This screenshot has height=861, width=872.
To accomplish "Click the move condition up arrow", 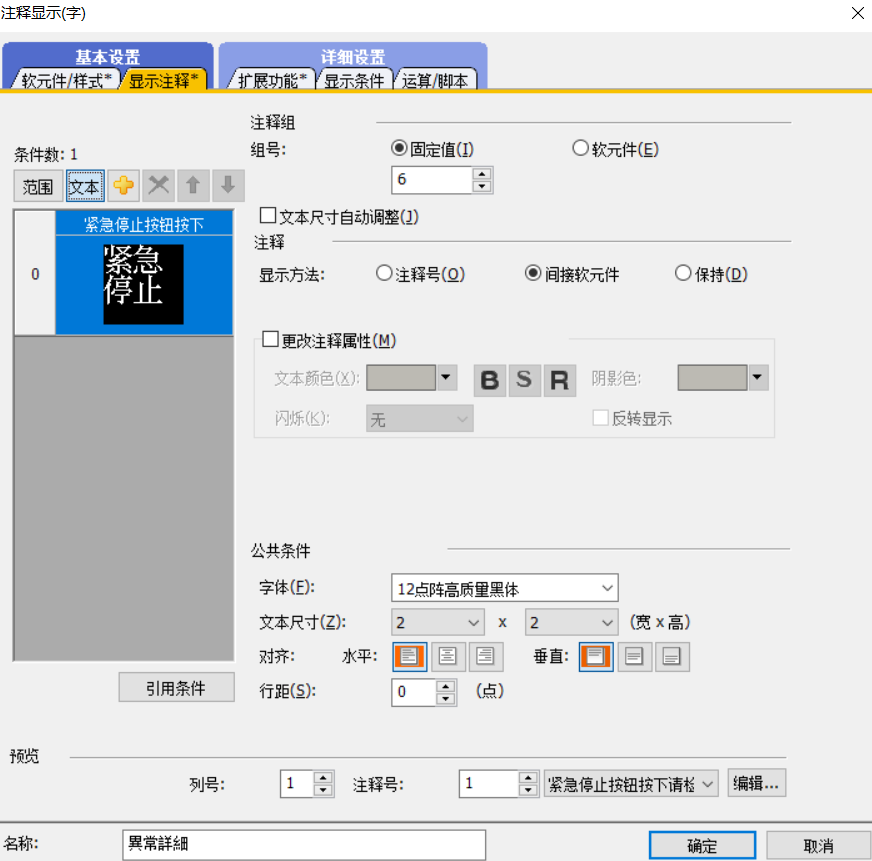I will (193, 186).
